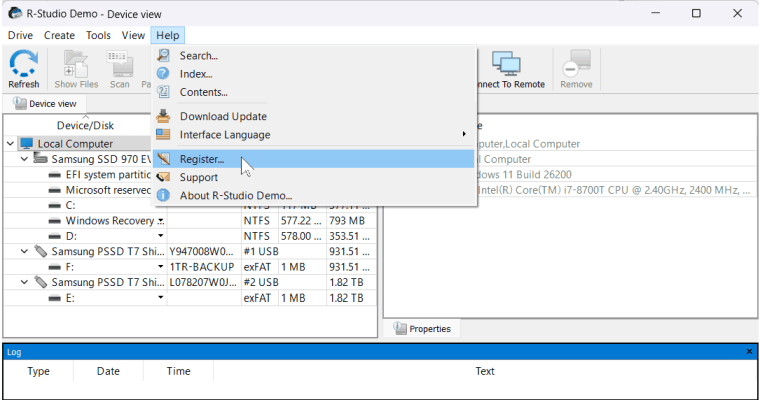Screen dimensions: 760x400
Task: Open the Tools menu
Action: (98, 35)
